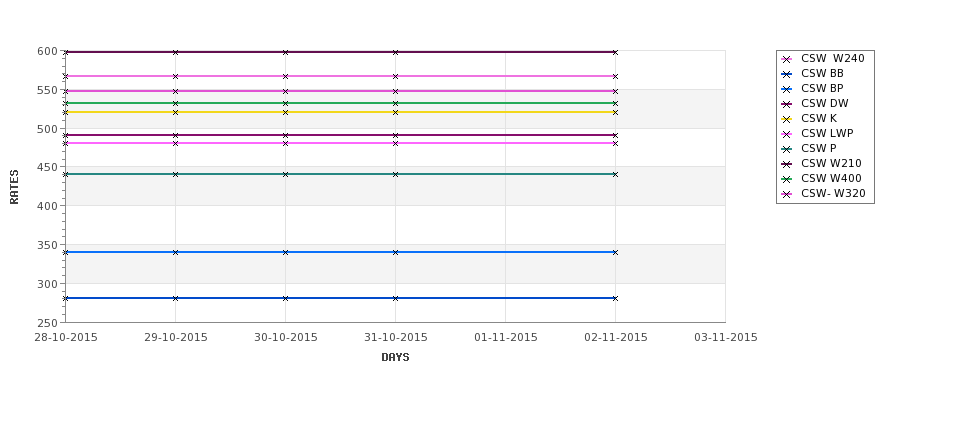Click the CSW BP legend marker icon
This screenshot has width=975, height=429.
787,90
